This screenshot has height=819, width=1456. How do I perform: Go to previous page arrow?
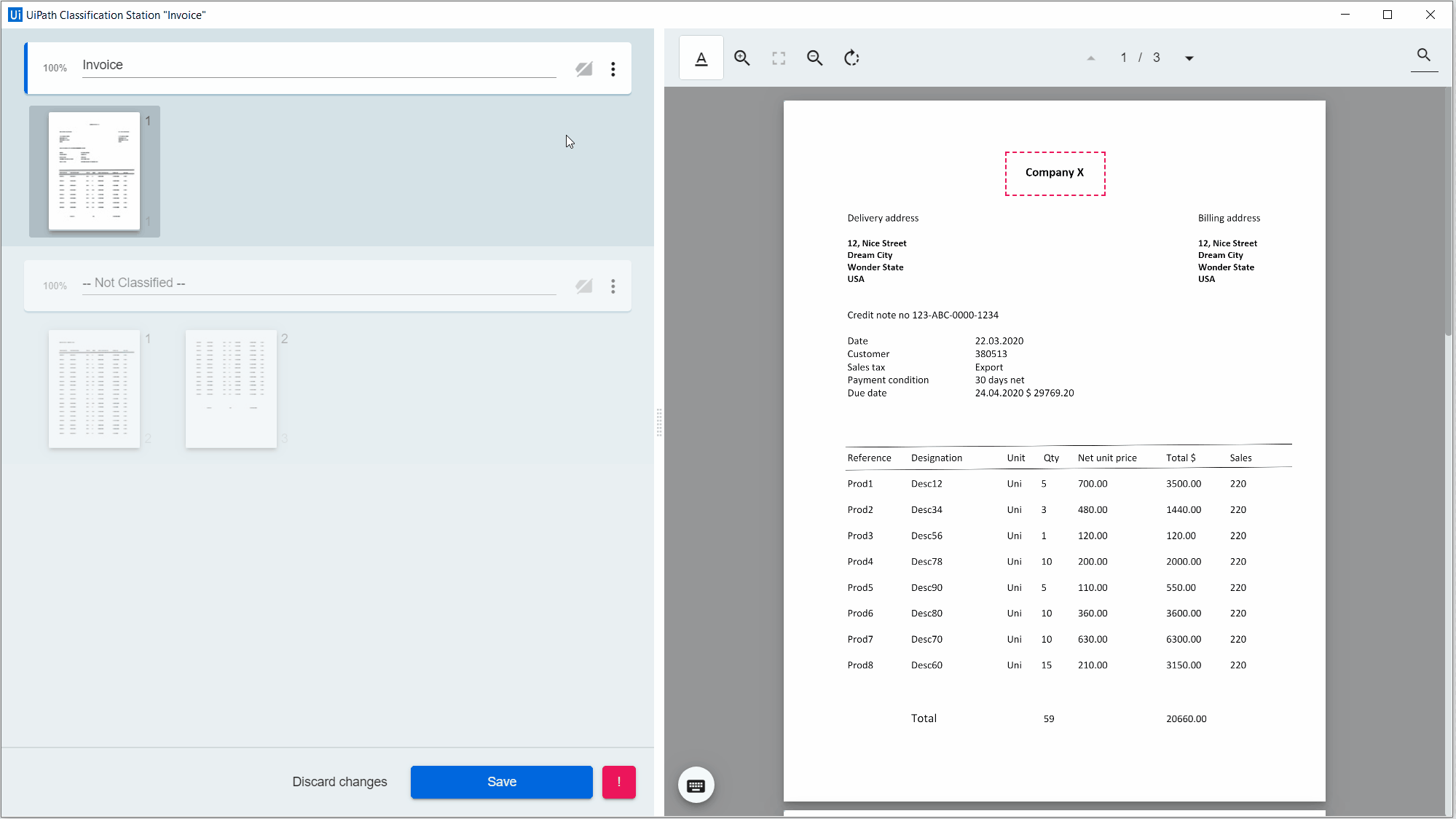point(1090,58)
